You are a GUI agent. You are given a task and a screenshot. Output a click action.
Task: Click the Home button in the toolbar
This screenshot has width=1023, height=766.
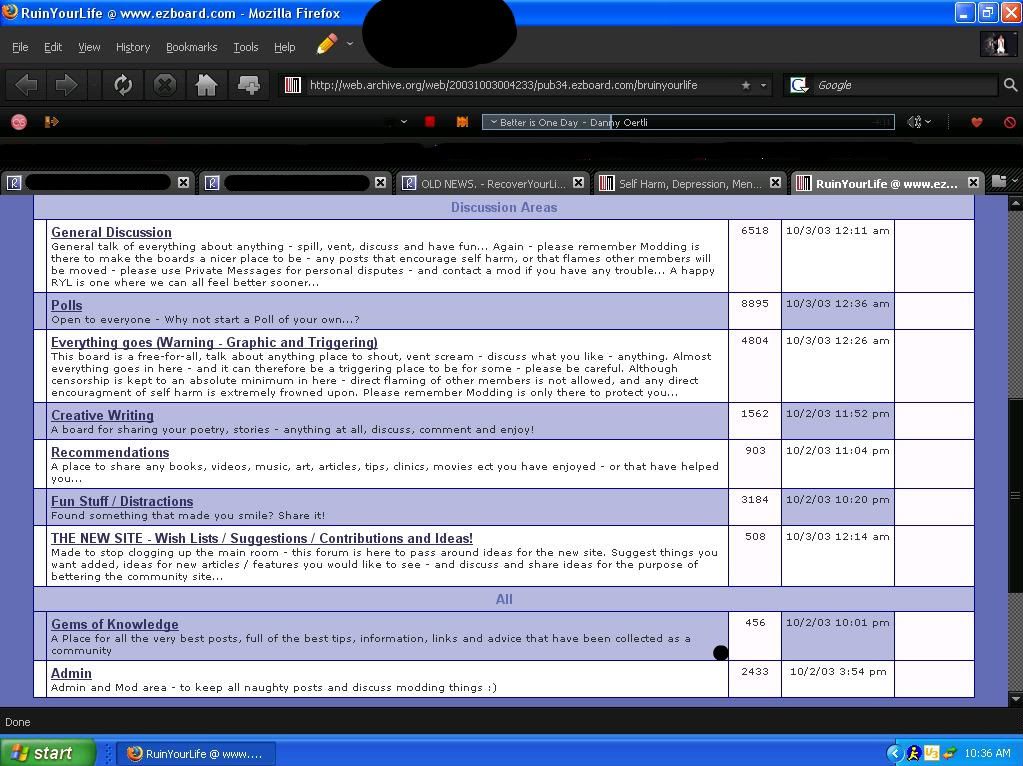tap(207, 86)
